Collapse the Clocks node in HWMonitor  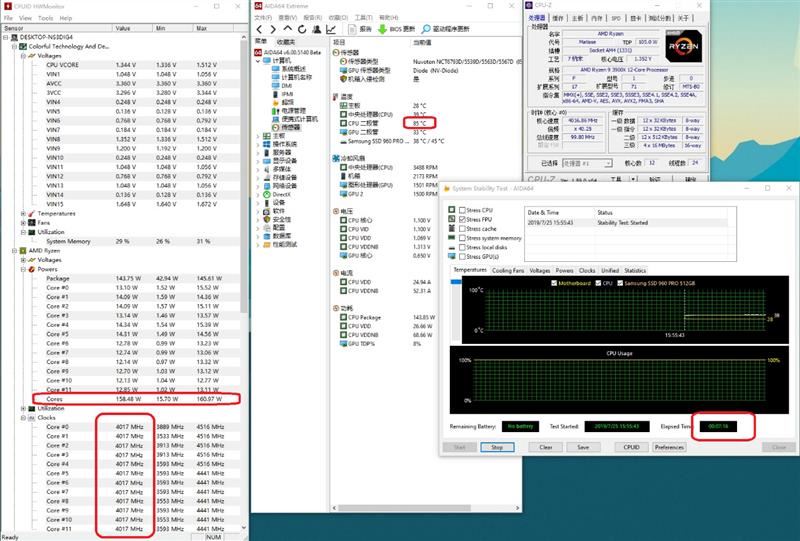pos(23,417)
